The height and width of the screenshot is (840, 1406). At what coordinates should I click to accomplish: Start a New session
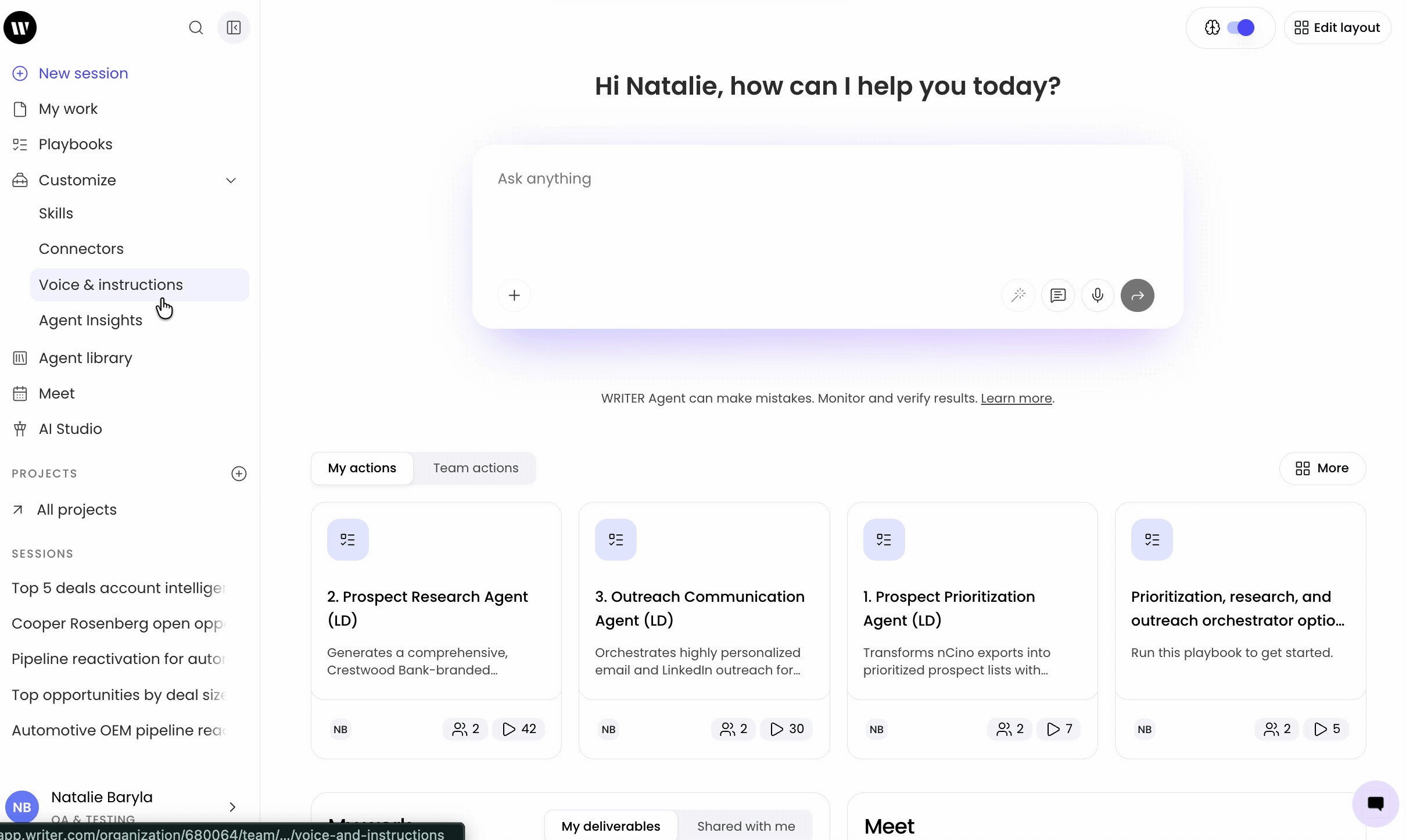click(83, 74)
